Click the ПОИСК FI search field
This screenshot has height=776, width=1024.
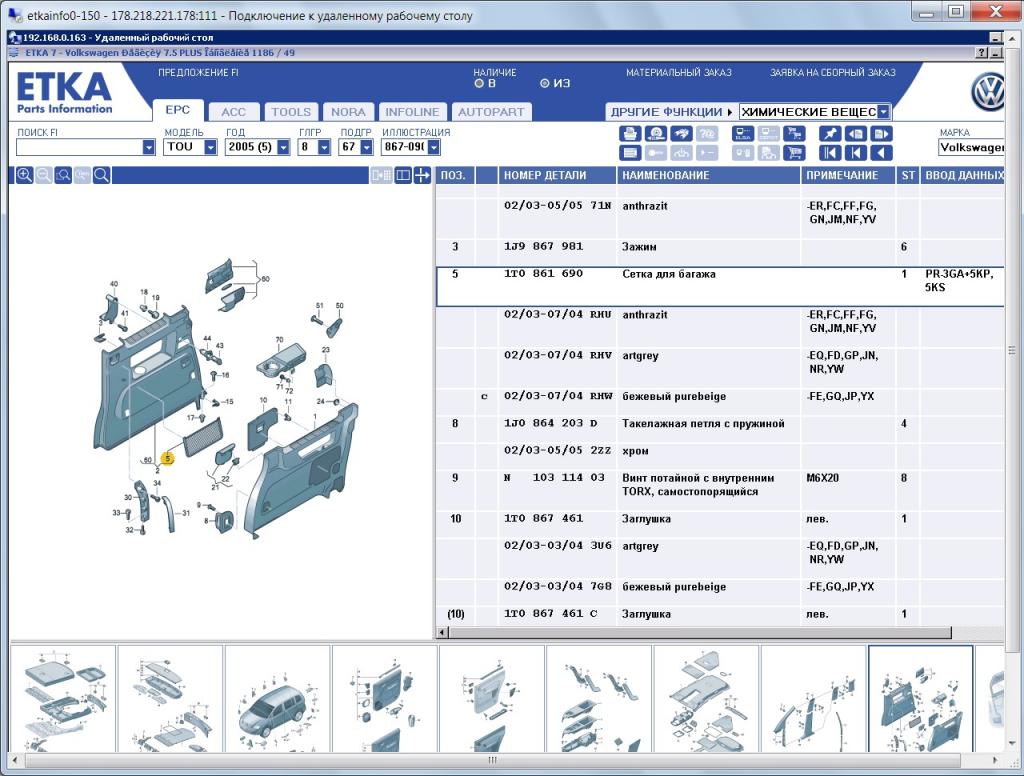80,148
